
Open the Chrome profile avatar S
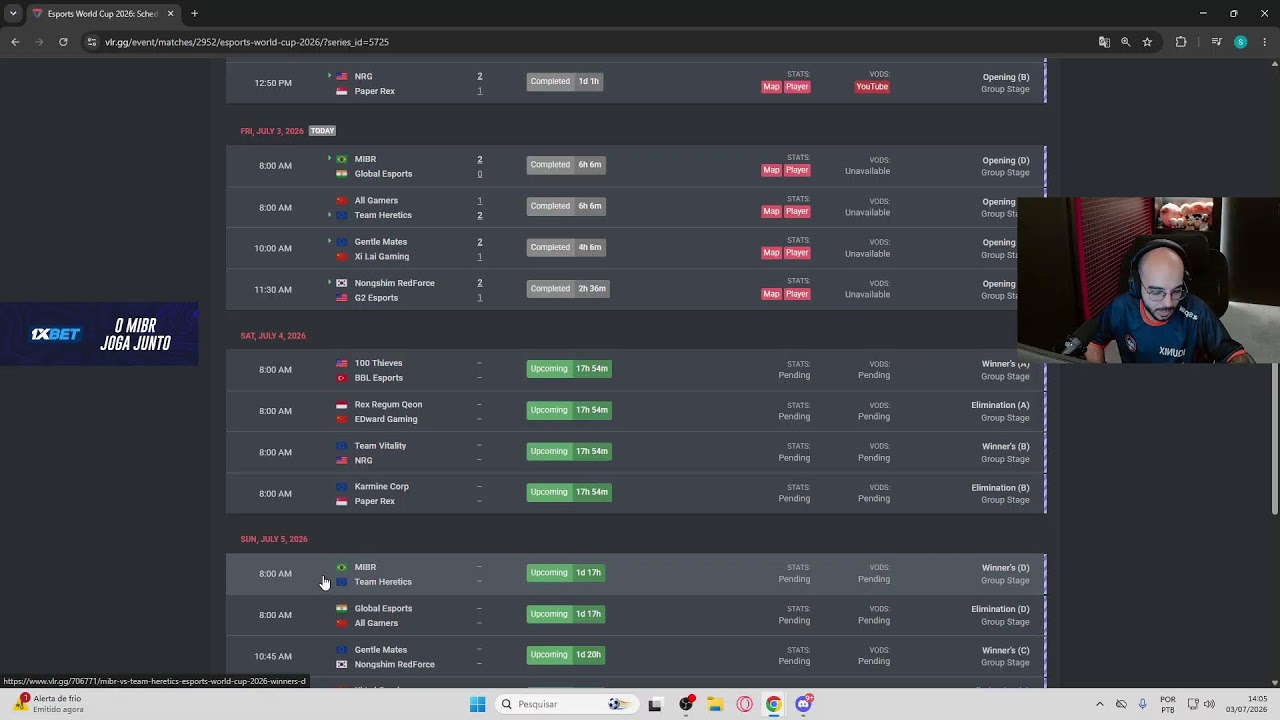(1240, 42)
